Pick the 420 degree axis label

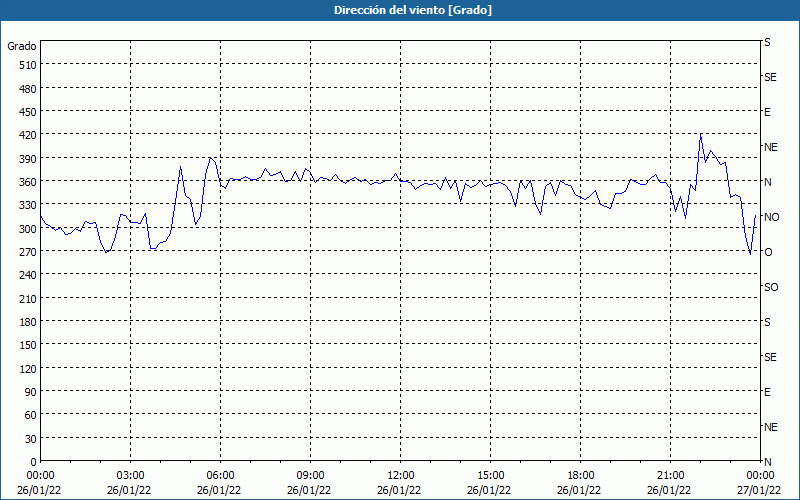(x=28, y=135)
